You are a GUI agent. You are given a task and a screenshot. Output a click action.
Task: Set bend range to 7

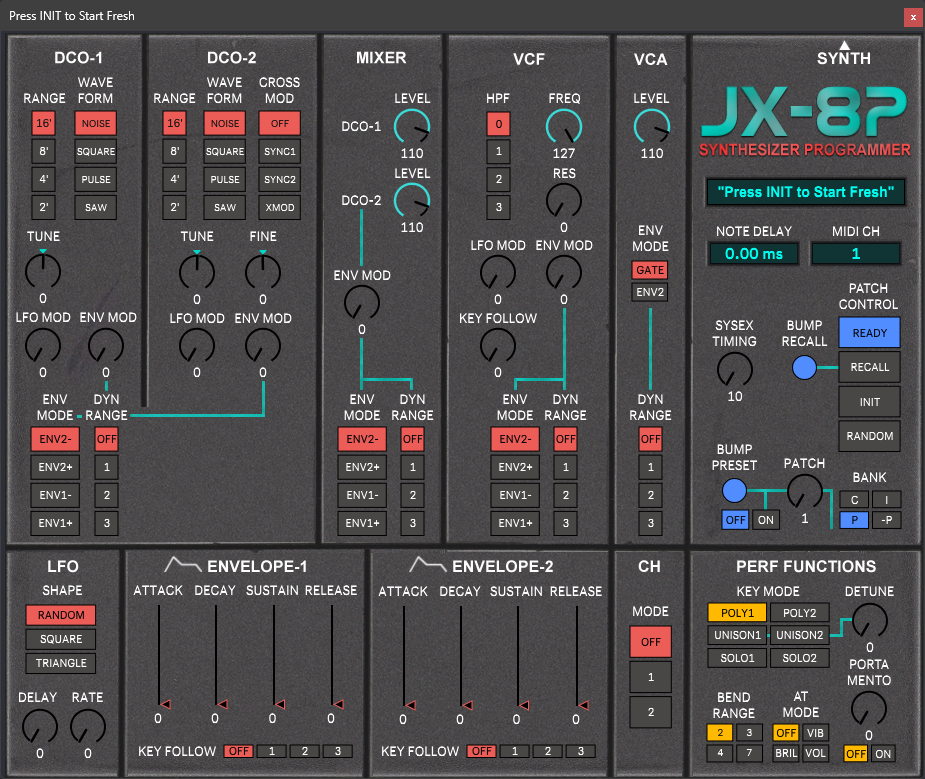tap(749, 753)
